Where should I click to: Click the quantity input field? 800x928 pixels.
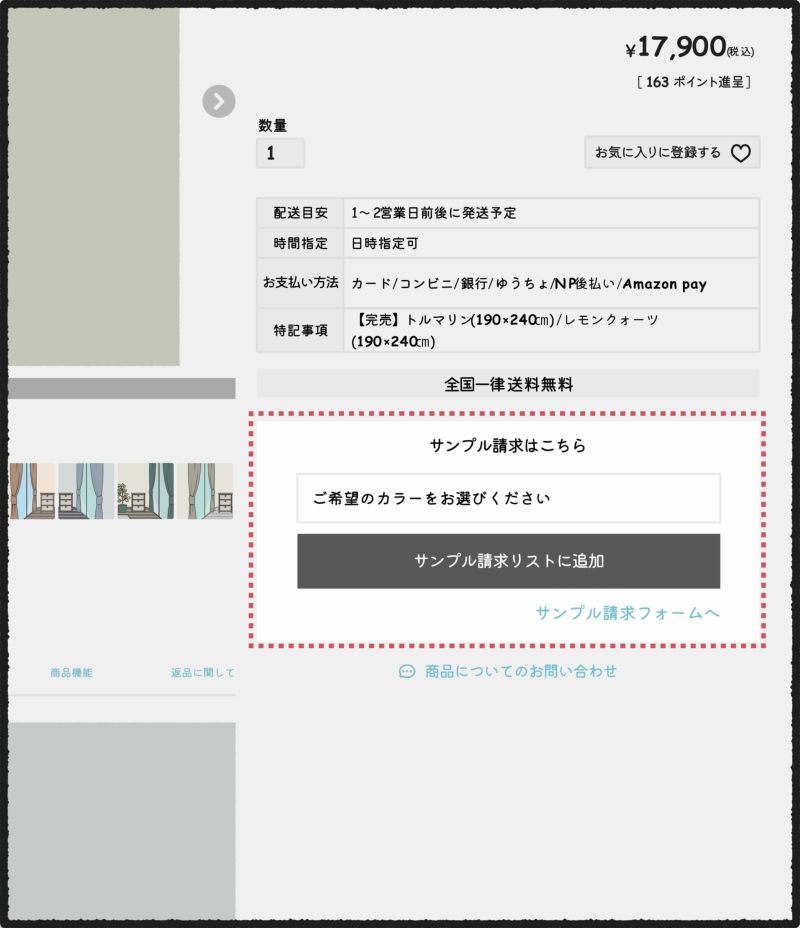click(280, 153)
